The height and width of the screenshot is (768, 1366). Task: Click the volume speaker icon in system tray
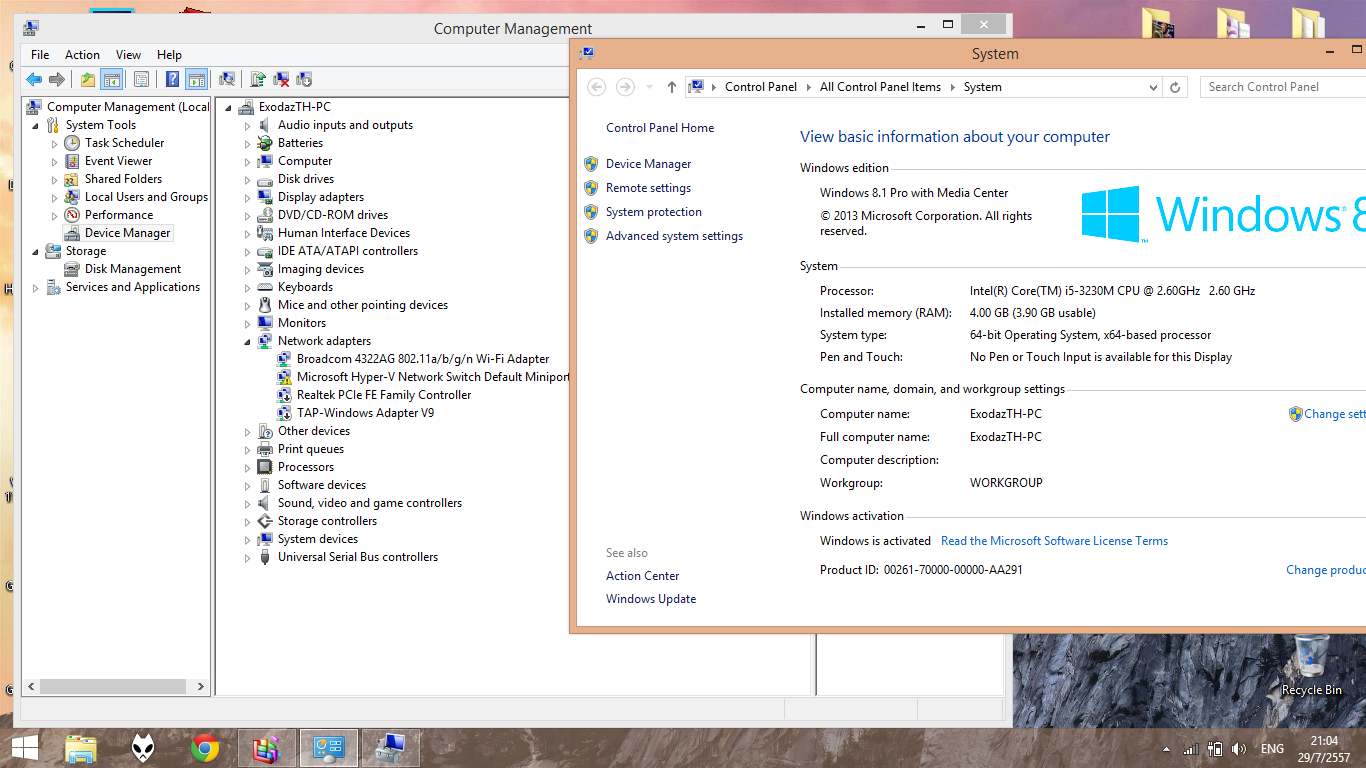click(x=1240, y=749)
